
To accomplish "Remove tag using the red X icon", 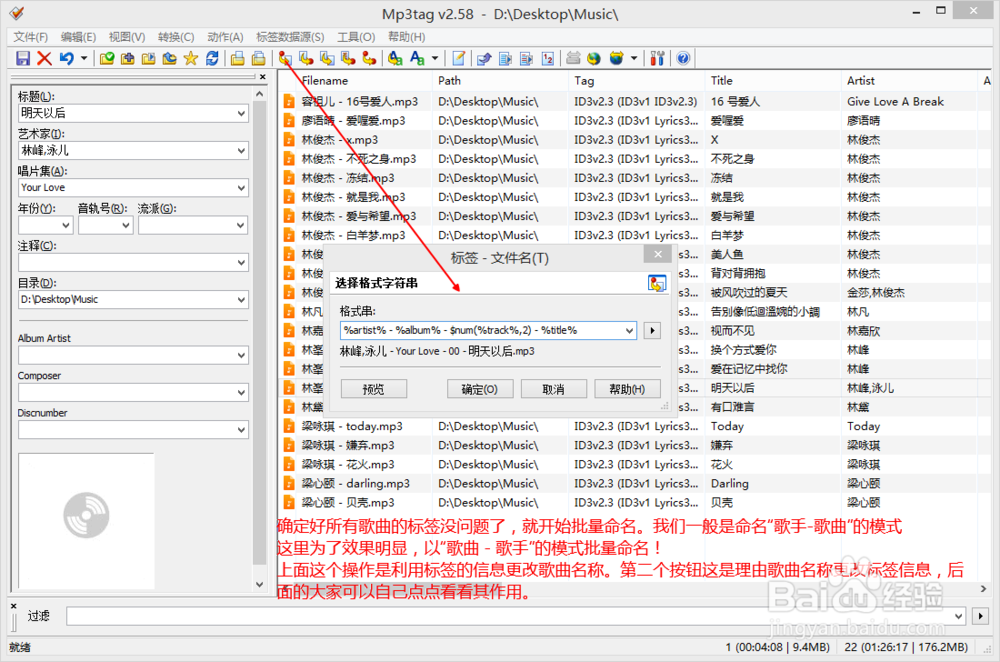I will tap(44, 59).
